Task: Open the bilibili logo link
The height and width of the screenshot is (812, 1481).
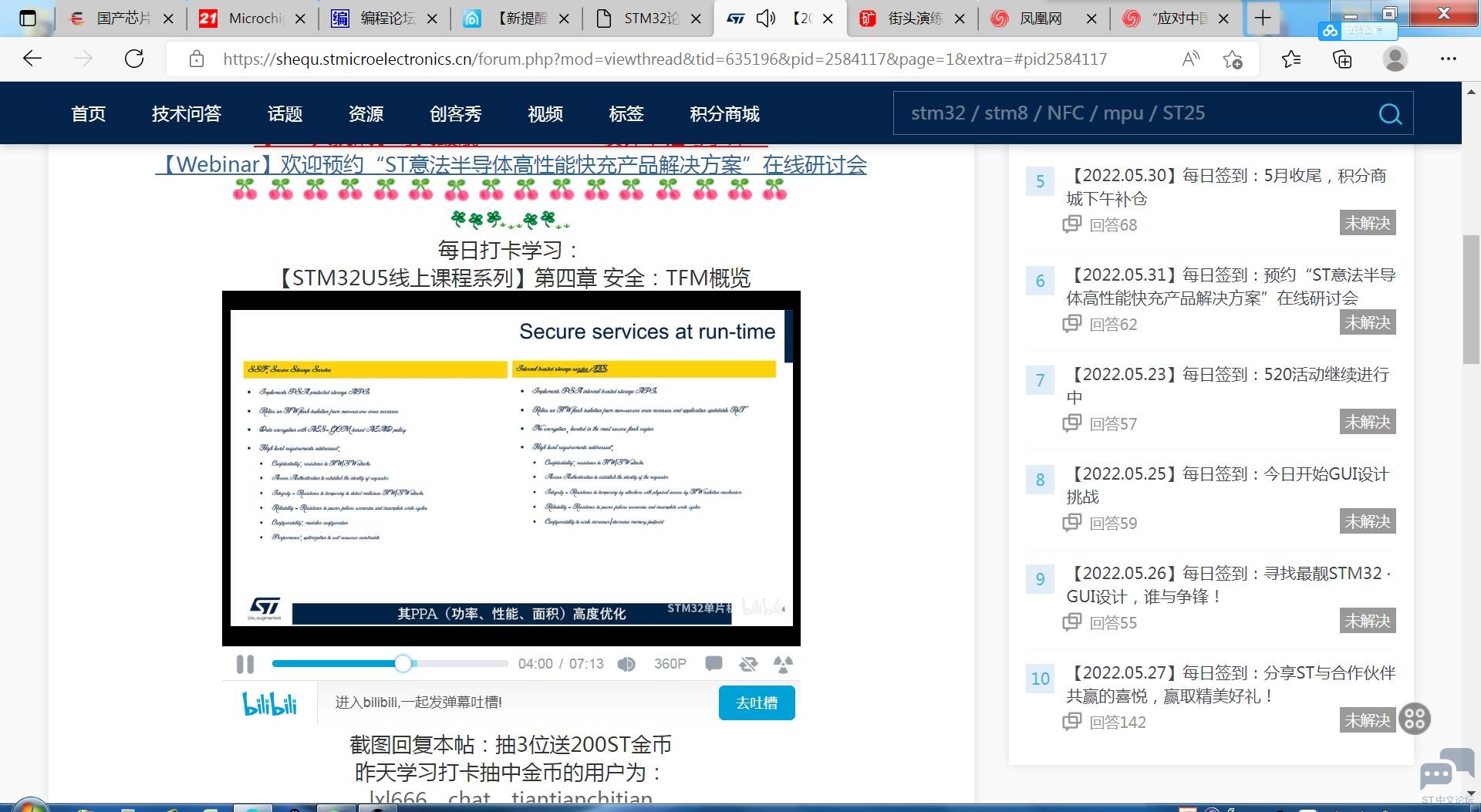Action: coord(269,703)
